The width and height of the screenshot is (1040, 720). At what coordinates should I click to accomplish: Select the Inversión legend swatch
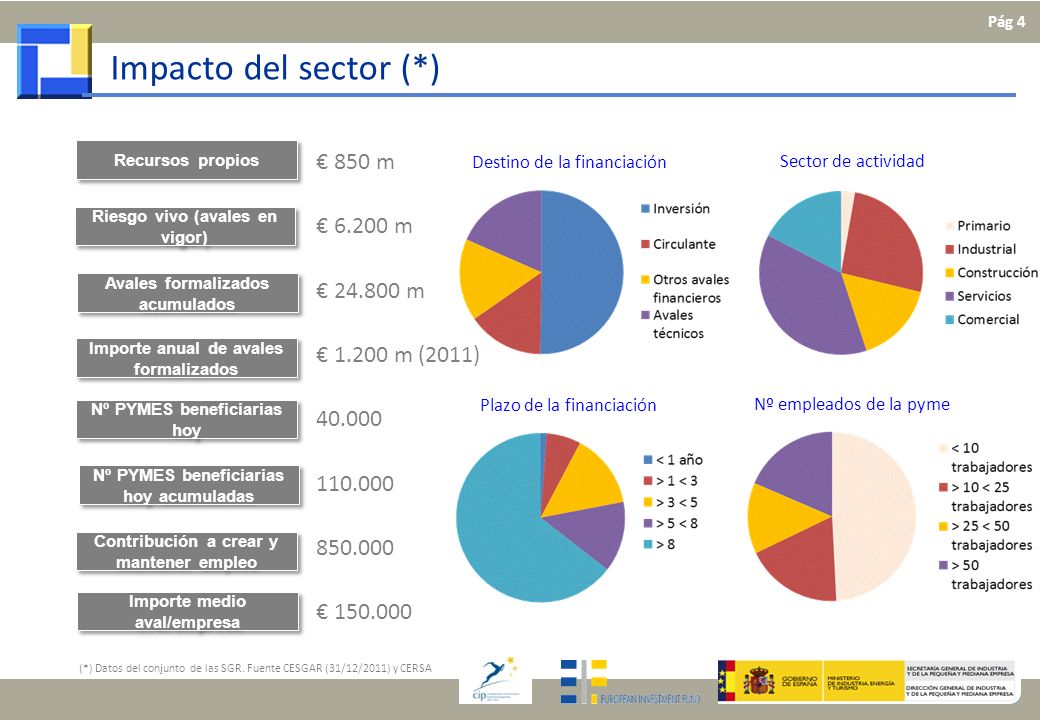coord(645,208)
